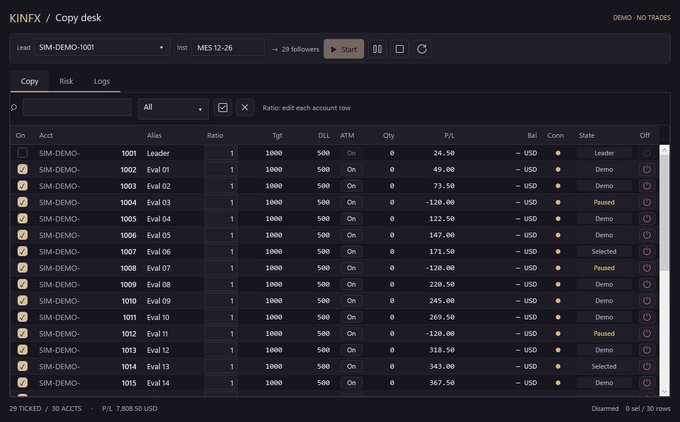
Task: Click the Acct column header
Action: coord(46,135)
